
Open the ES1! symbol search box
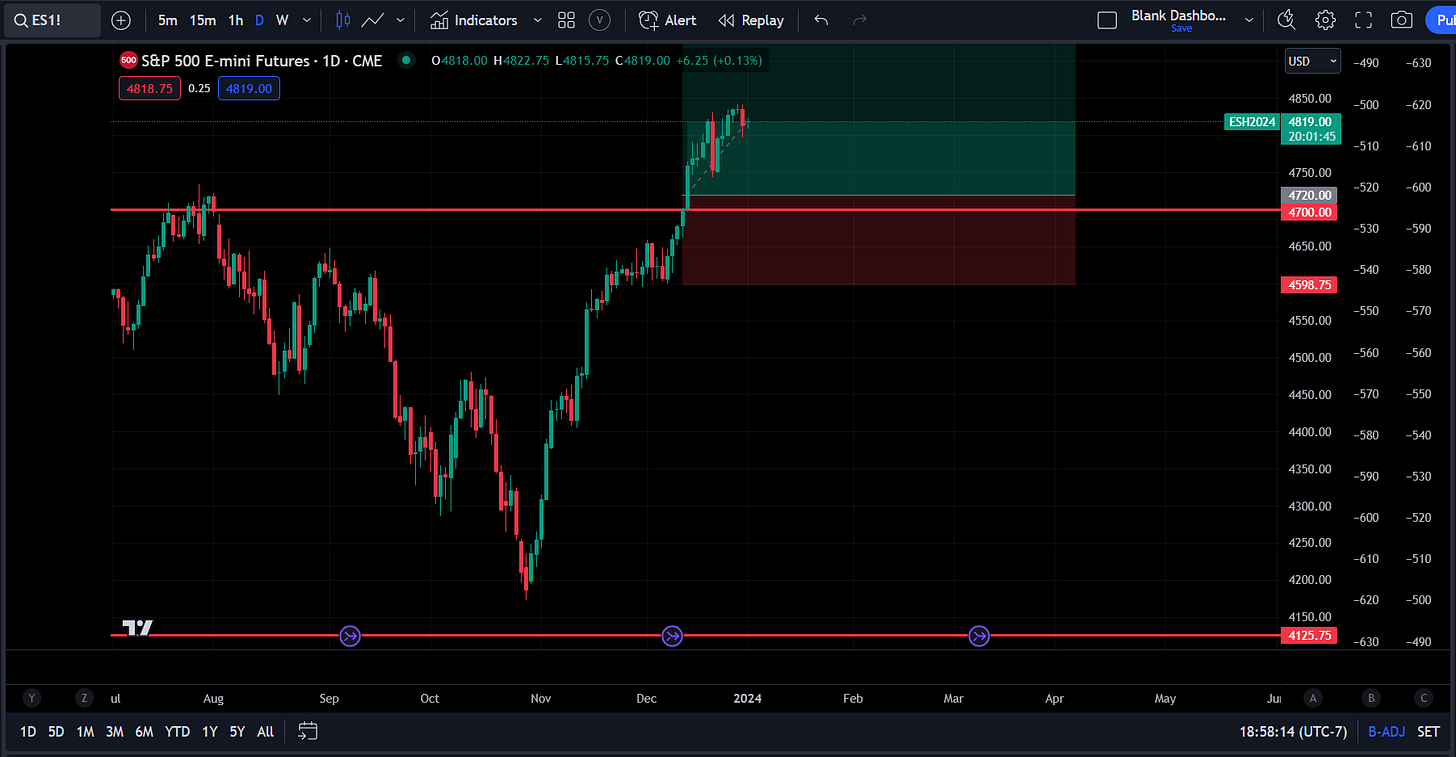click(x=51, y=20)
